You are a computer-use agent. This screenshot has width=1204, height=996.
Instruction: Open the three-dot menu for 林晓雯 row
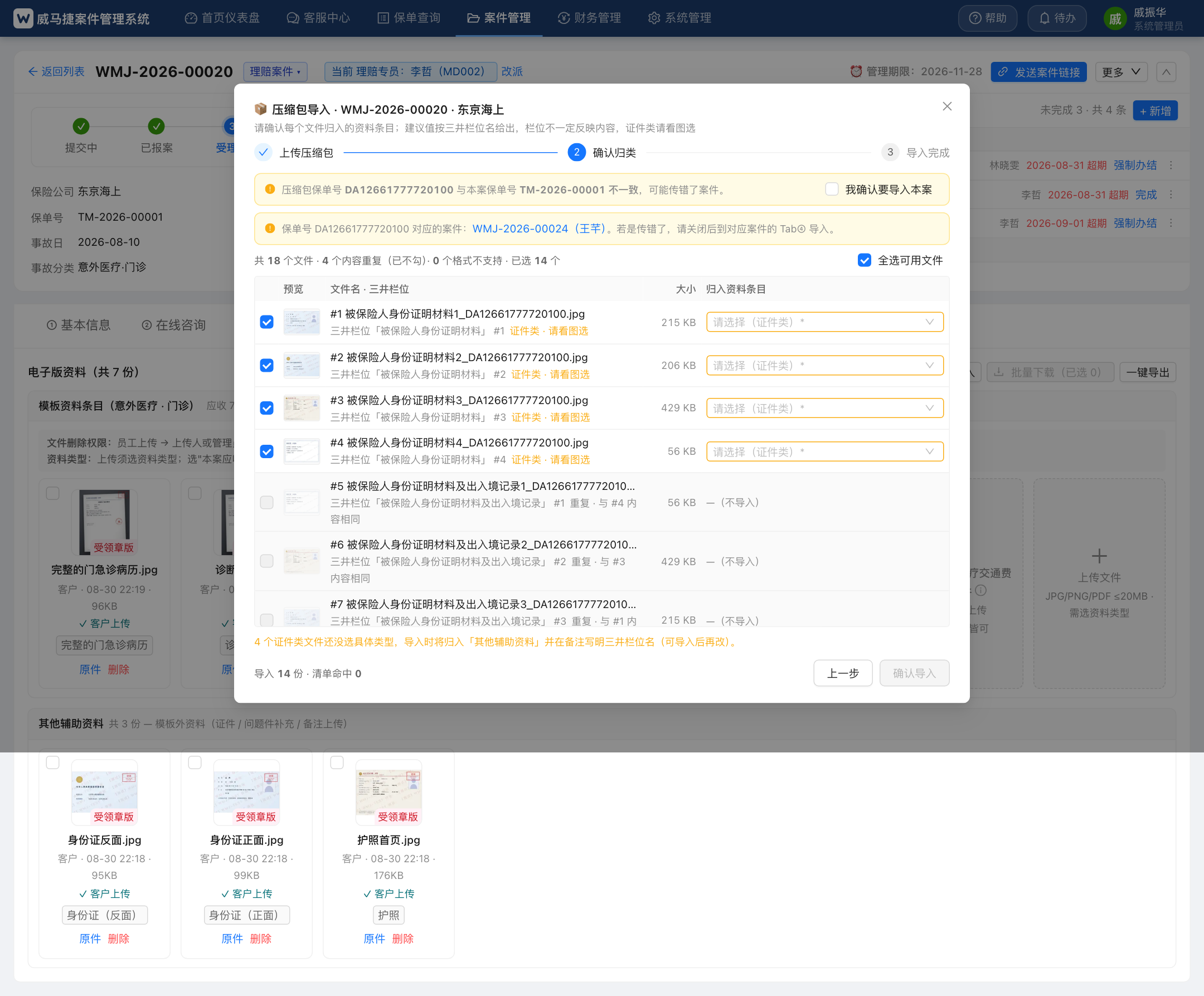click(1171, 165)
